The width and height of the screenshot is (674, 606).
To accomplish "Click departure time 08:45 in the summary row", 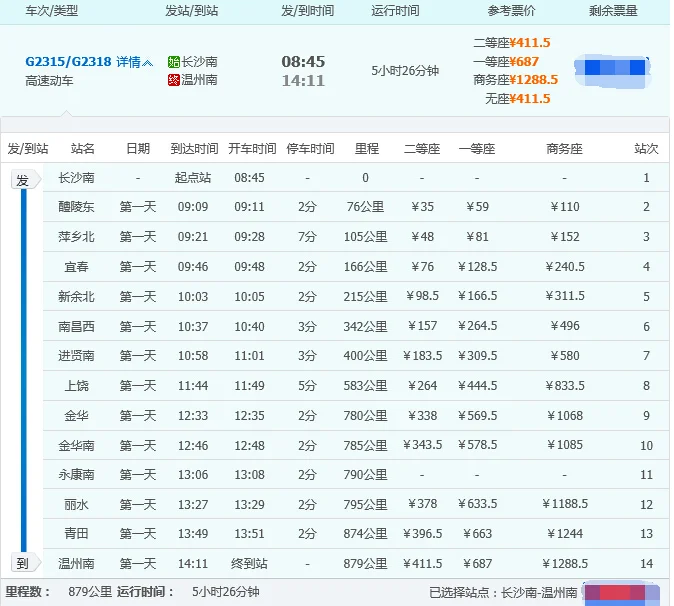I will tap(303, 61).
